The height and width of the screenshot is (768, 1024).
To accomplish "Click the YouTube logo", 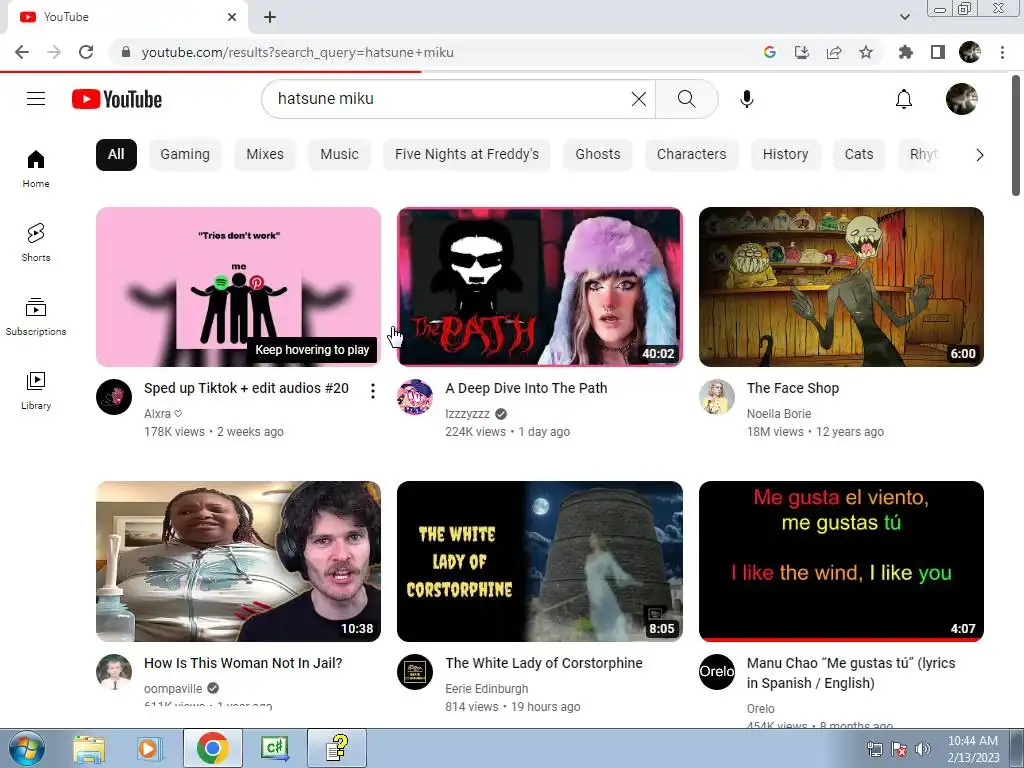I will [x=117, y=99].
